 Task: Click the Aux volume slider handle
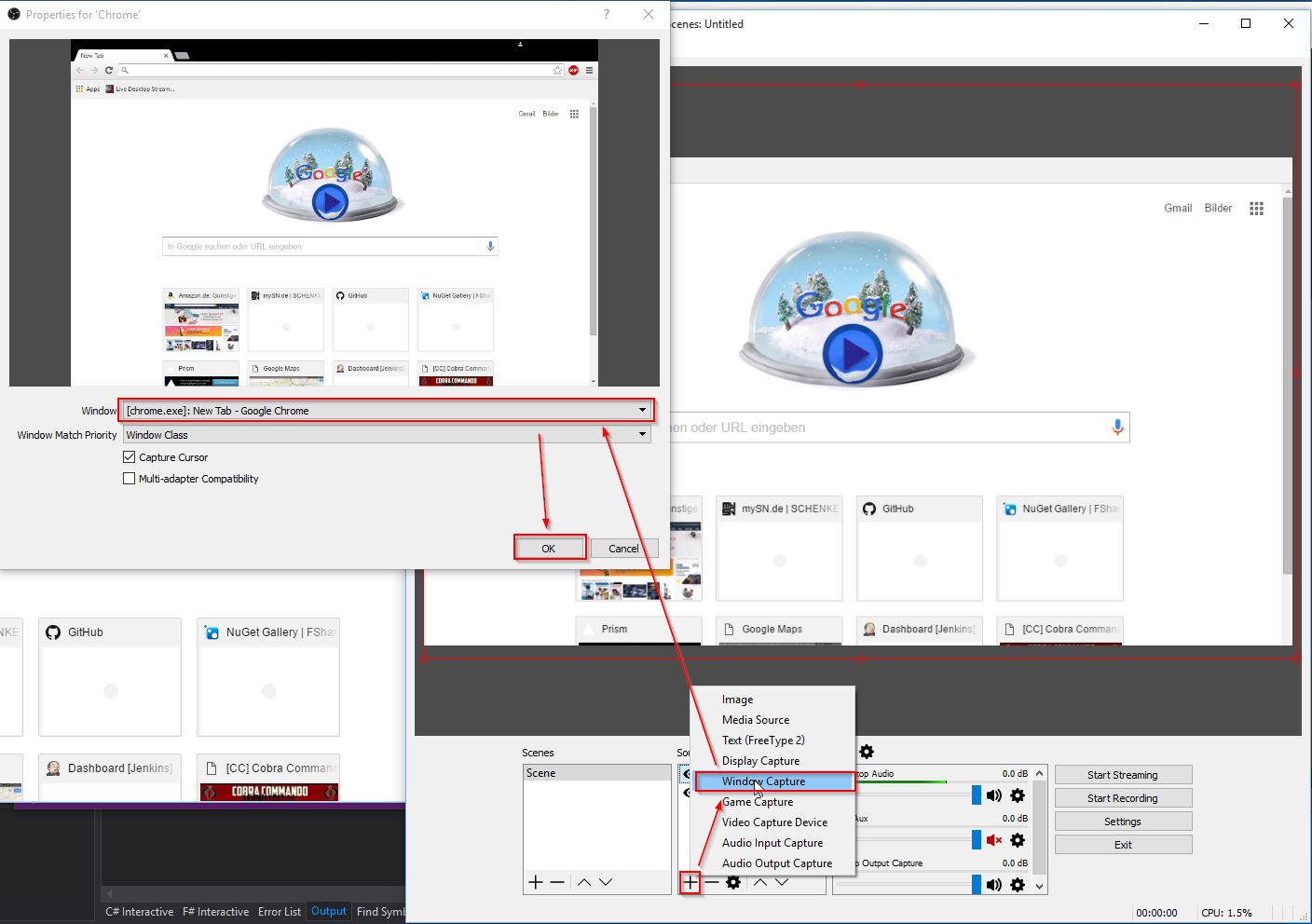(977, 840)
